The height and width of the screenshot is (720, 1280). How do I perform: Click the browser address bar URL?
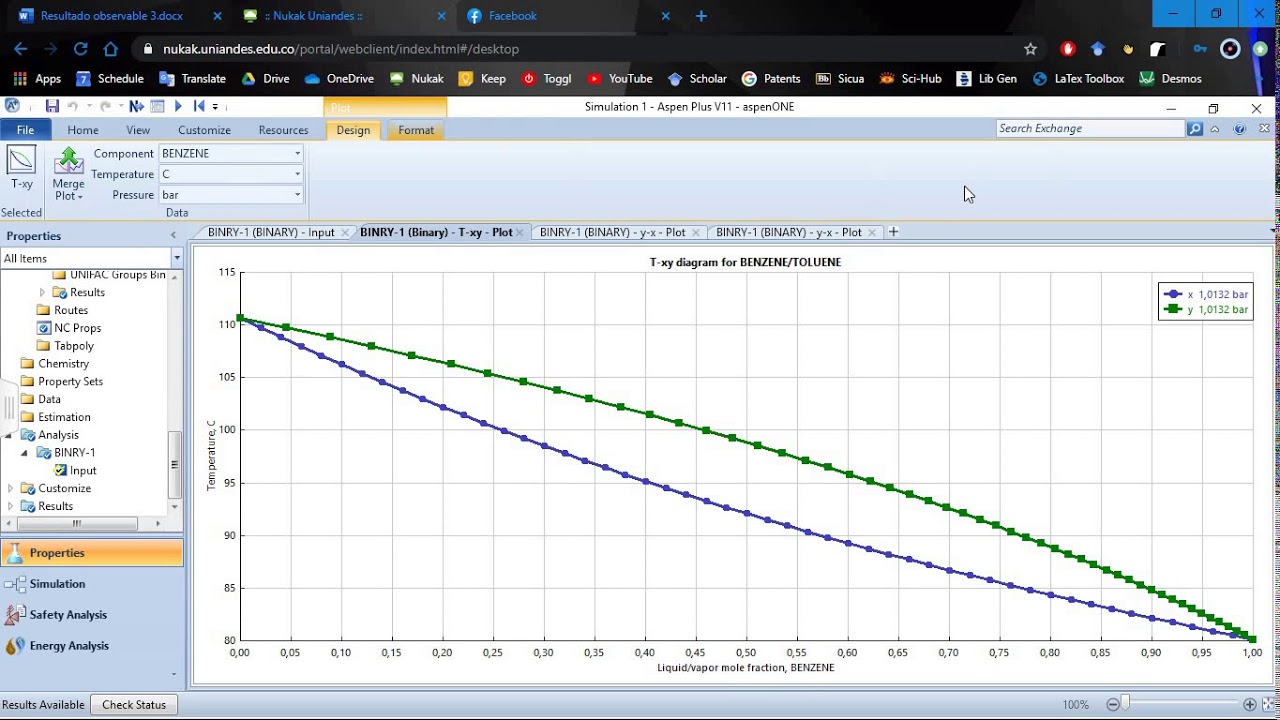point(341,49)
